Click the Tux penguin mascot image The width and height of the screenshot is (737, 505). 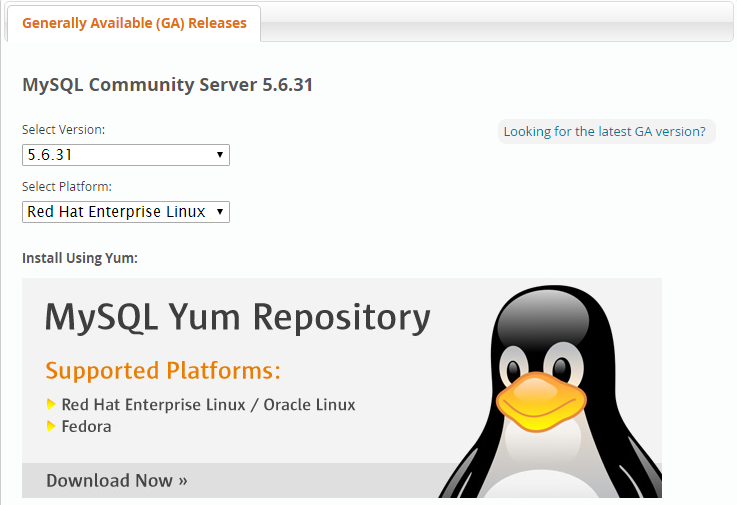[x=551, y=391]
